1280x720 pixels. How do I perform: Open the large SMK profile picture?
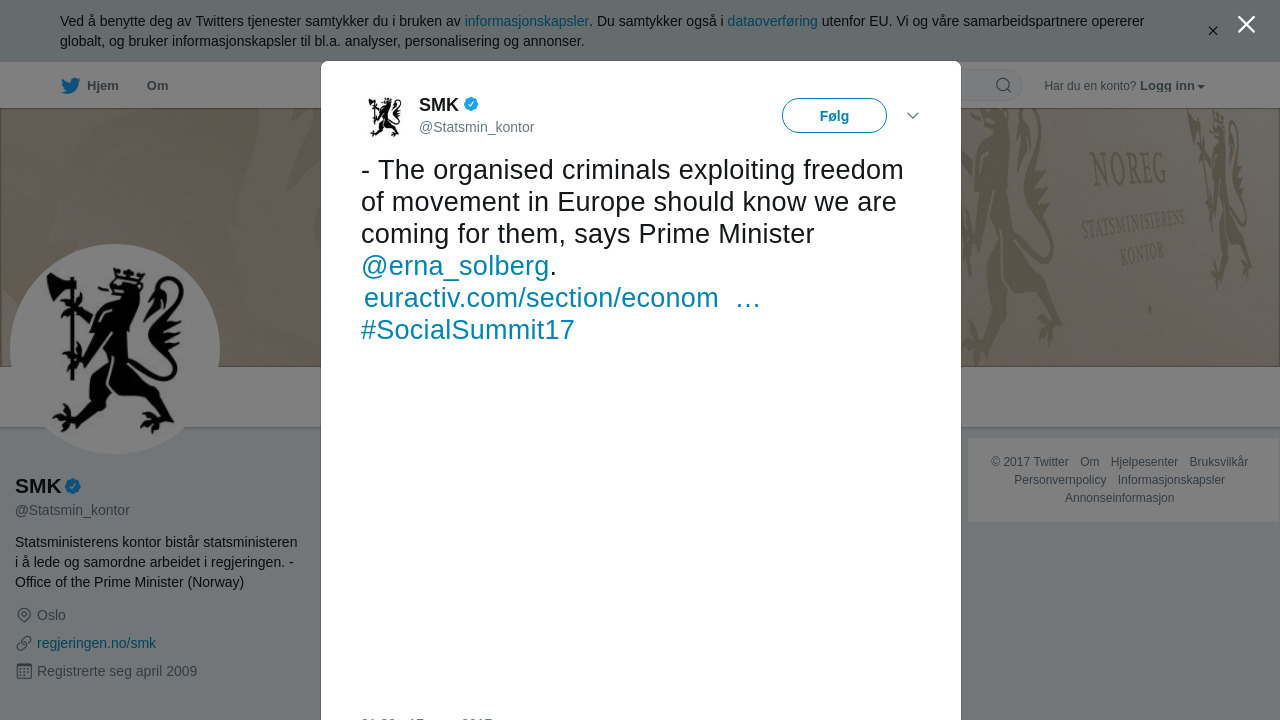115,349
